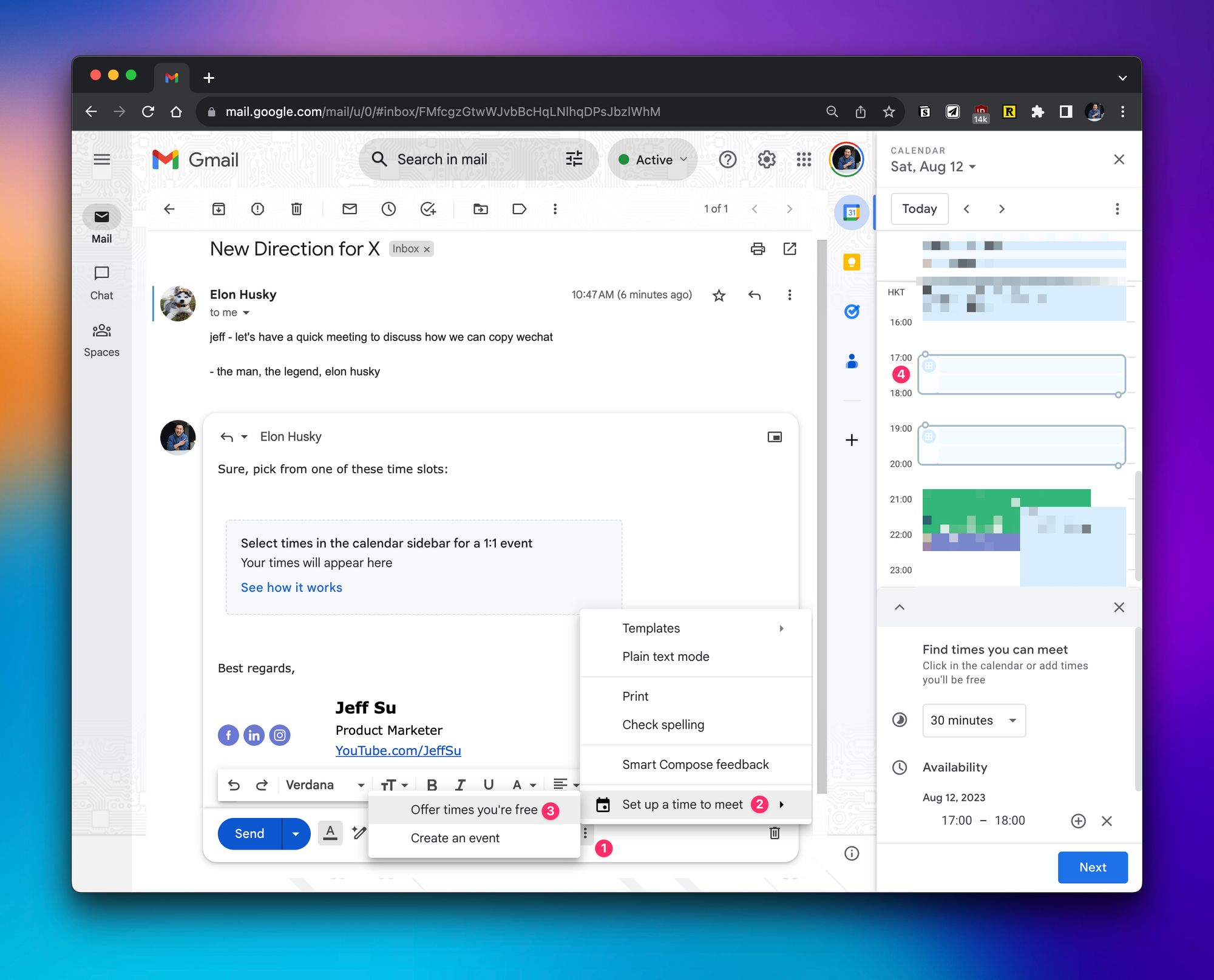1214x980 pixels.
Task: Open the Gmail main menu hamburger
Action: [x=101, y=160]
